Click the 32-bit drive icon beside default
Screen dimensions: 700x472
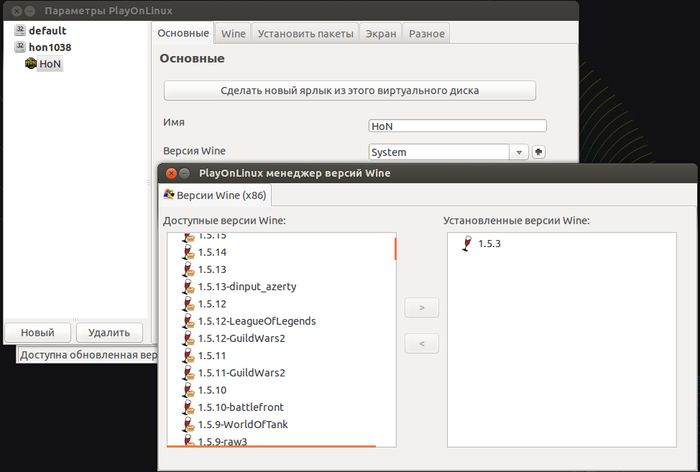(20, 30)
